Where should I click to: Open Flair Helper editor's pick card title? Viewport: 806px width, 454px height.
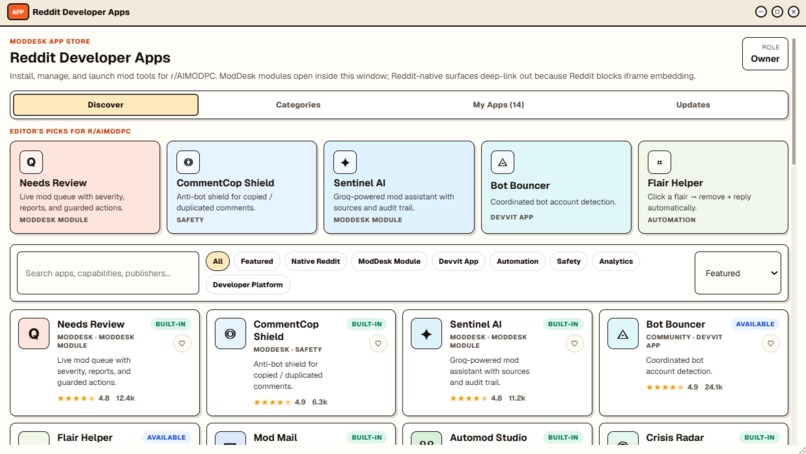[675, 183]
